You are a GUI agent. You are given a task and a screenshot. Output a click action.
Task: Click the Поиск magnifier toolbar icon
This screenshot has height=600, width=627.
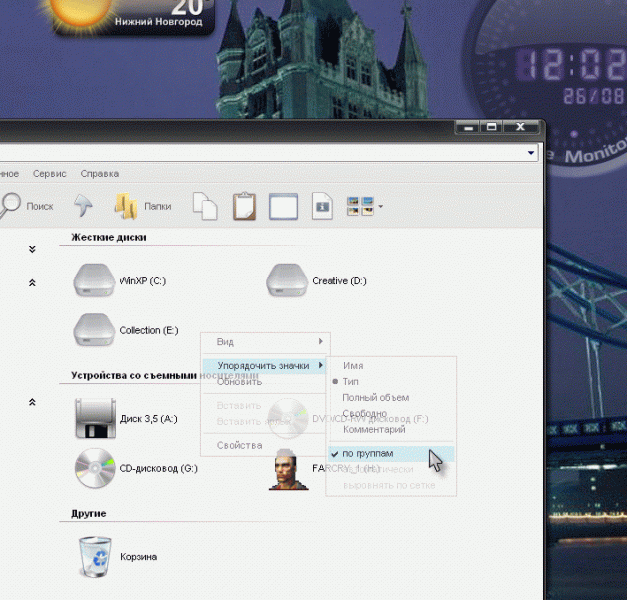[x=9, y=206]
